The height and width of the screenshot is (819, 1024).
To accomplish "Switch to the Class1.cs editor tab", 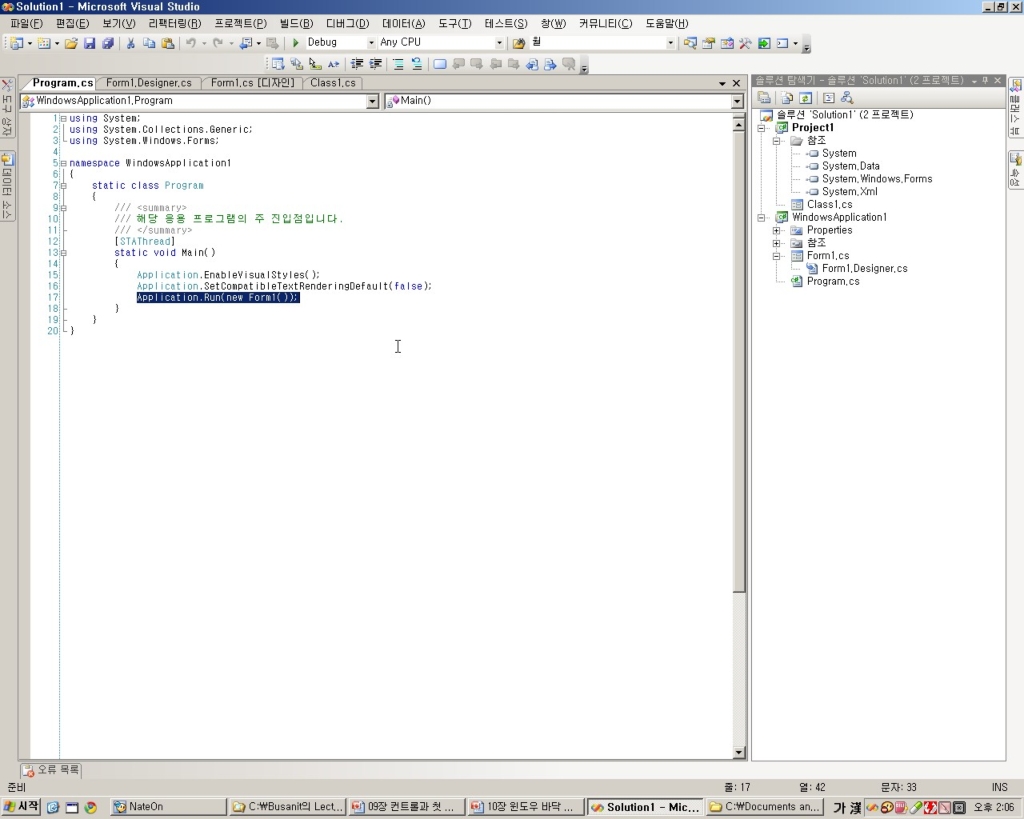I will coord(332,83).
